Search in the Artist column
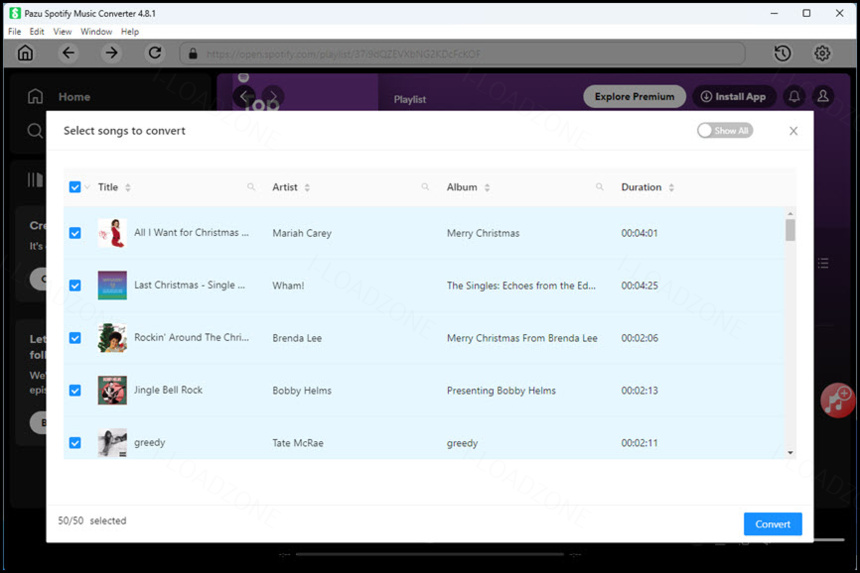The height and width of the screenshot is (573, 860). coord(425,187)
